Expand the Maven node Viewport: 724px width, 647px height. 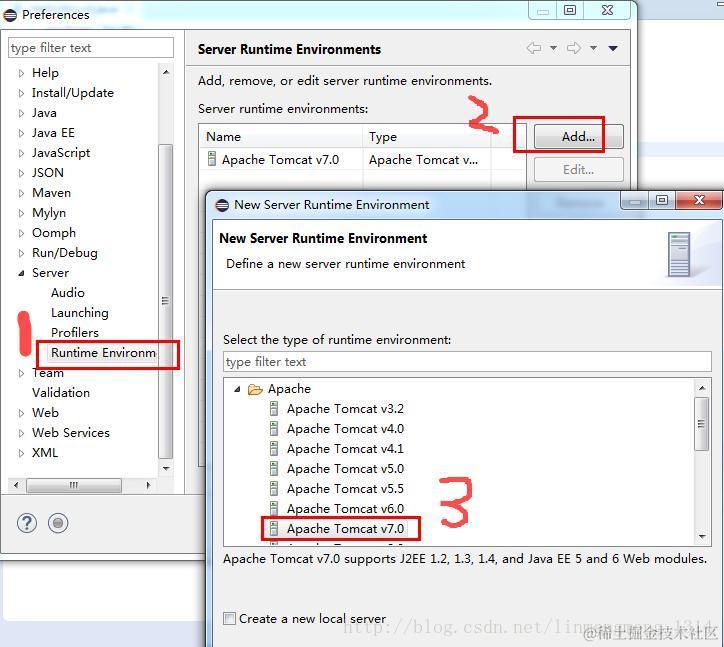(x=21, y=193)
